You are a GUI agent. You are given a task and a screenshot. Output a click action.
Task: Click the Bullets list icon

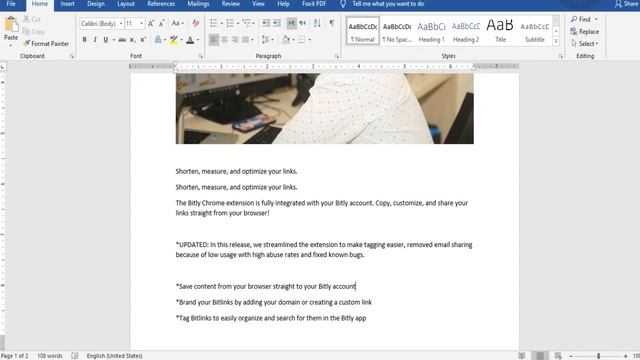[213, 23]
